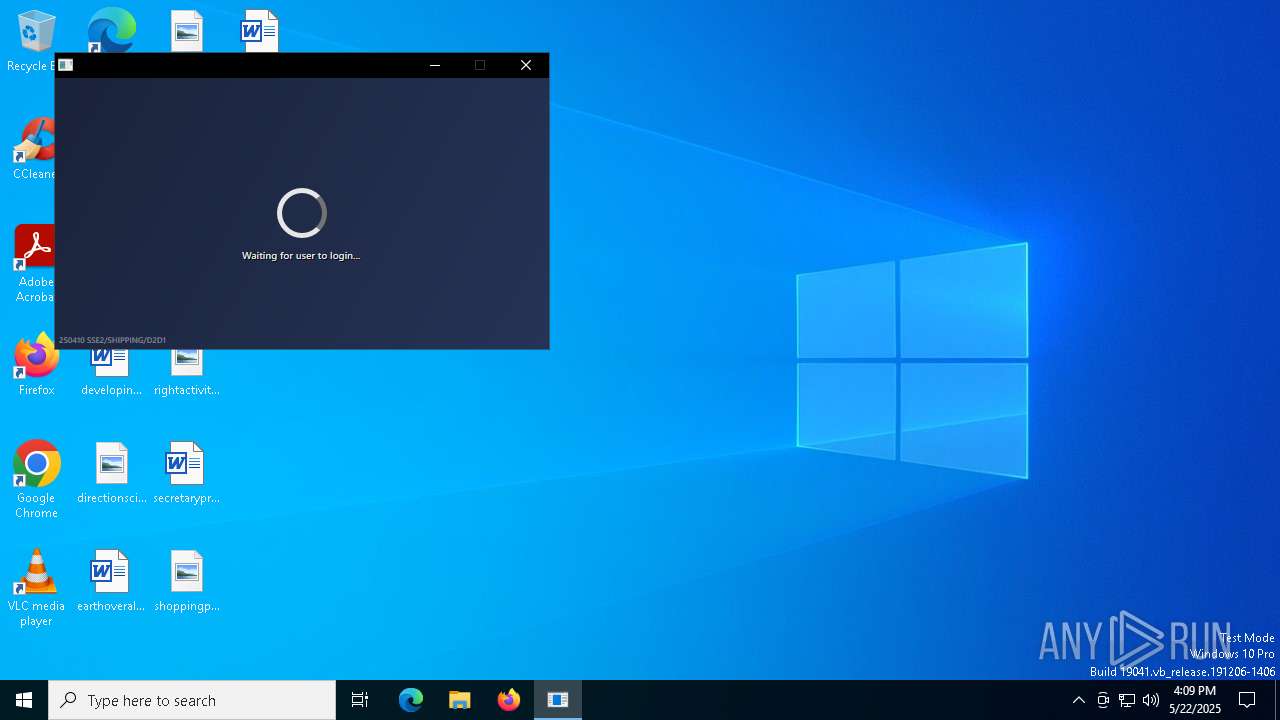
Task: Click the 250410 SSE2/SHIPPING/D2D1 build text
Action: point(112,340)
